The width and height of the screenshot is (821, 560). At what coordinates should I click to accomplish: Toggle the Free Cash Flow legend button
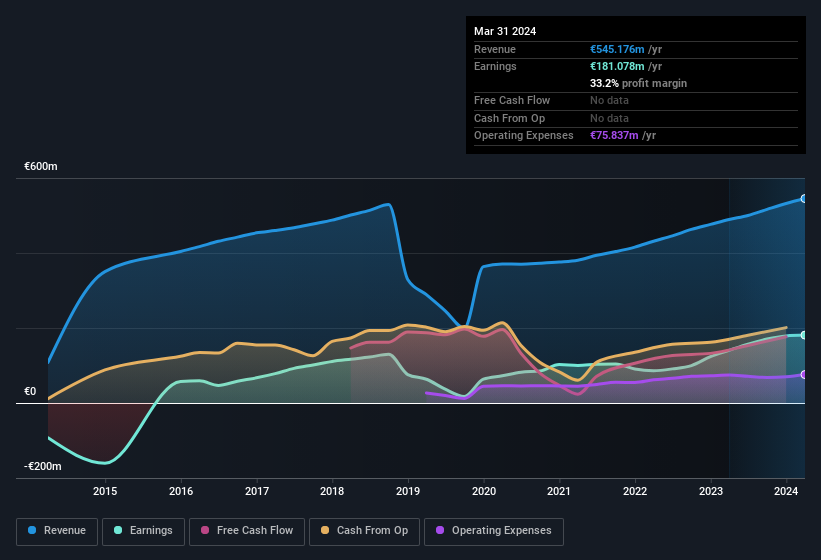point(247,531)
